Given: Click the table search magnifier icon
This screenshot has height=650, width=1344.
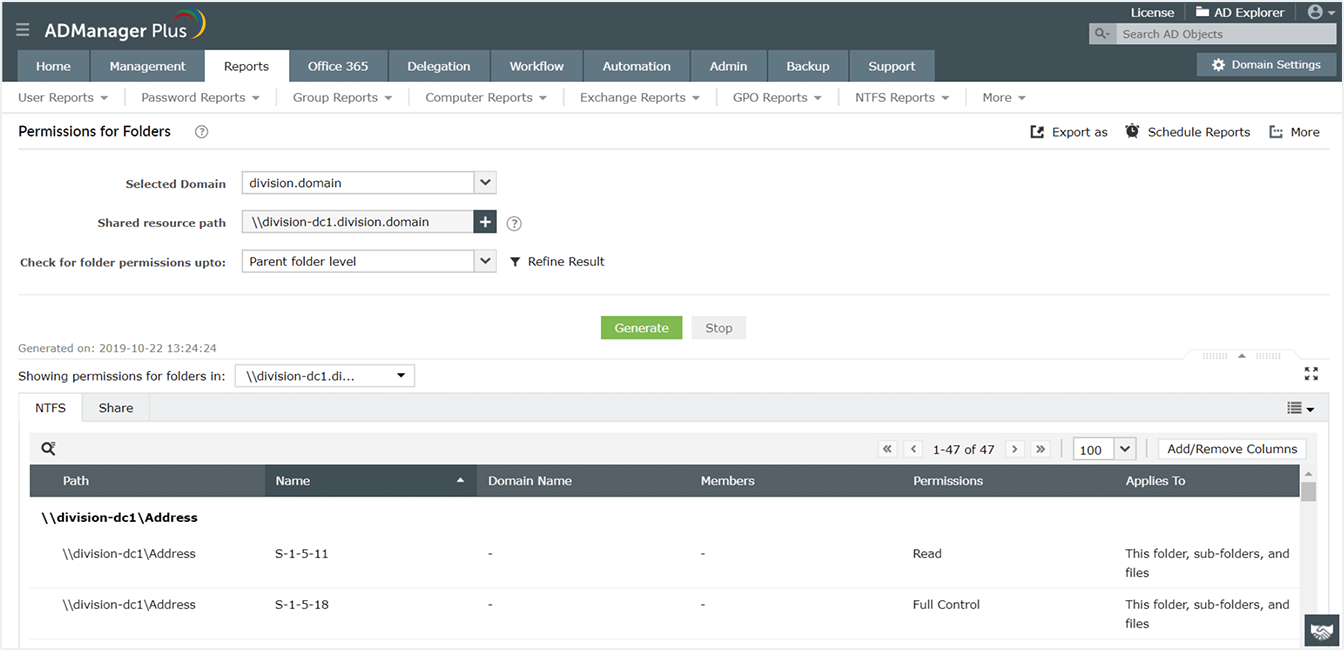Looking at the screenshot, I should tap(48, 449).
